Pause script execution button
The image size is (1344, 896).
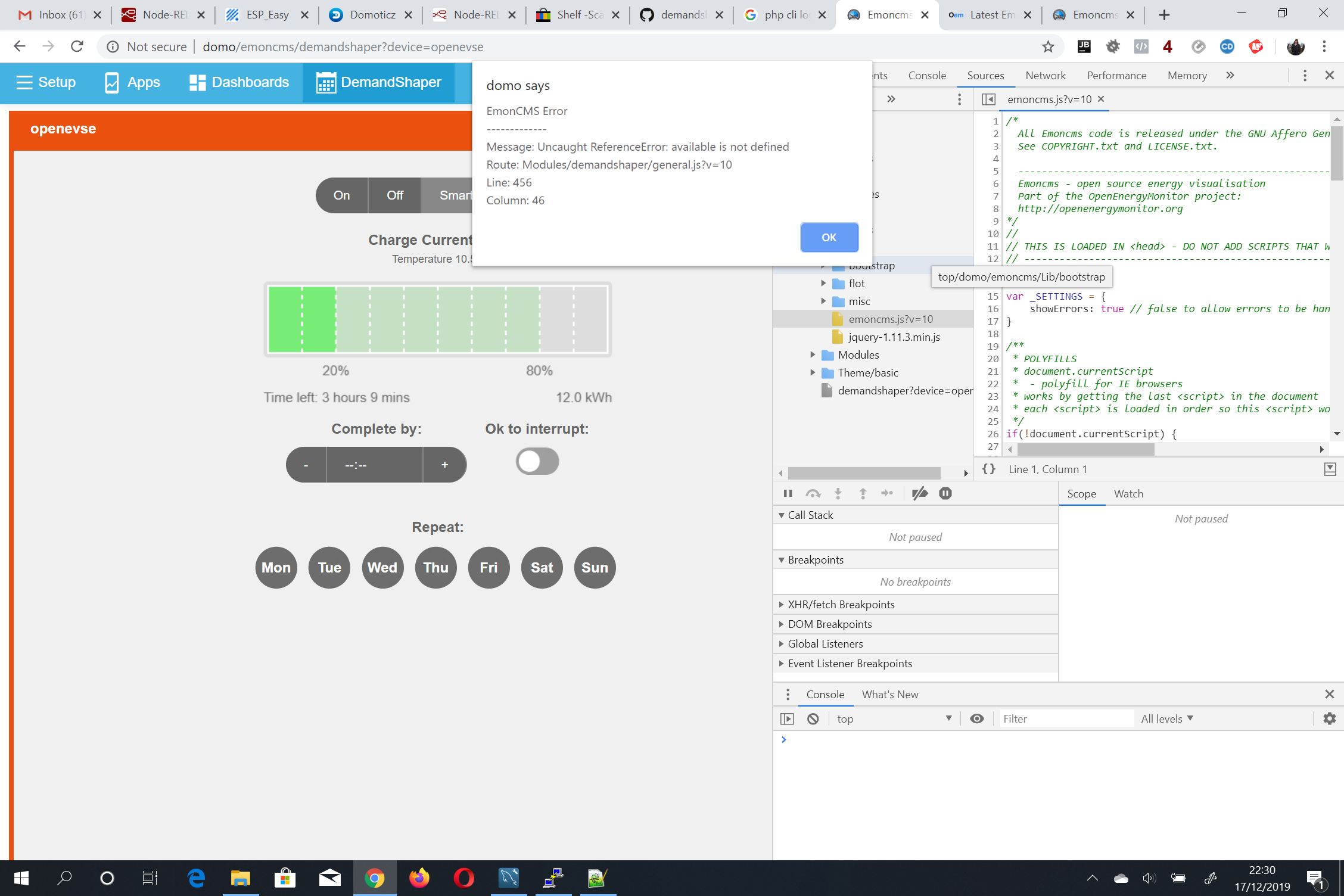click(x=788, y=493)
